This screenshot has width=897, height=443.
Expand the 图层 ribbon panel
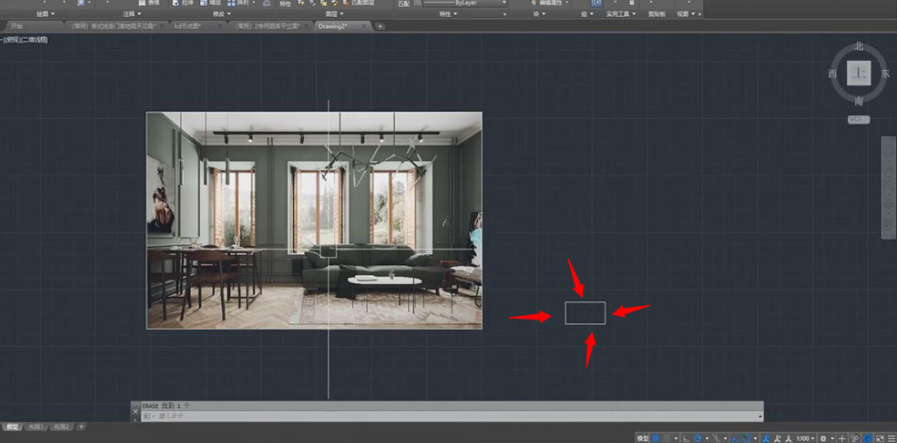point(335,14)
